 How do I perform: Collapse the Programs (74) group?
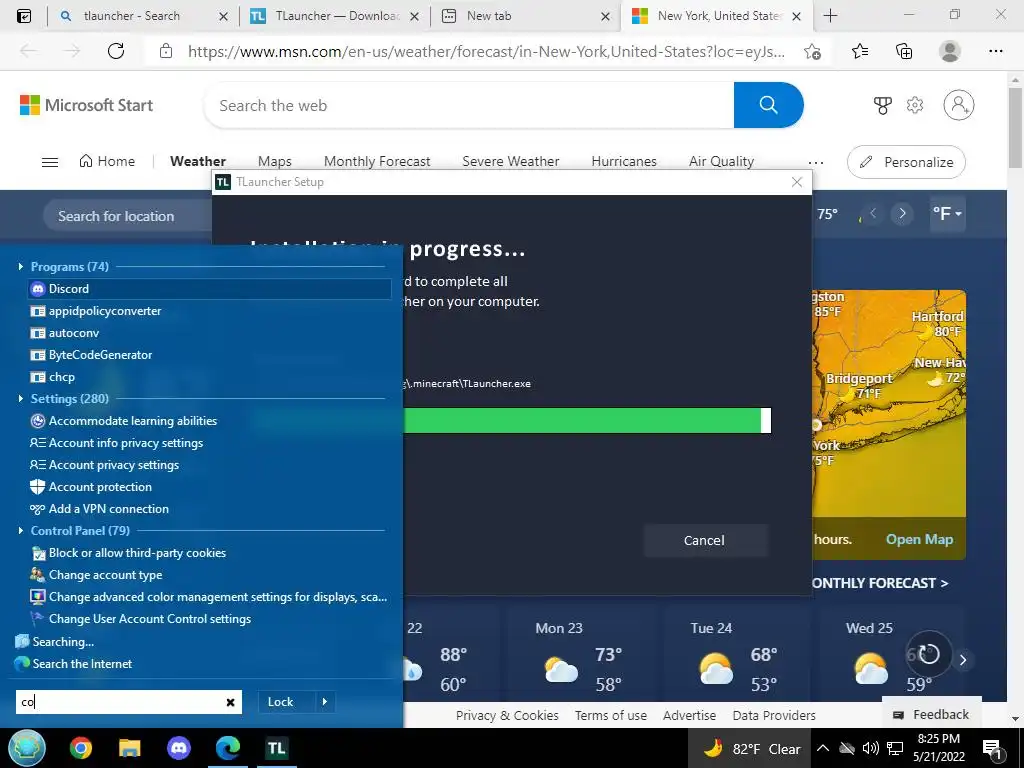coord(21,266)
